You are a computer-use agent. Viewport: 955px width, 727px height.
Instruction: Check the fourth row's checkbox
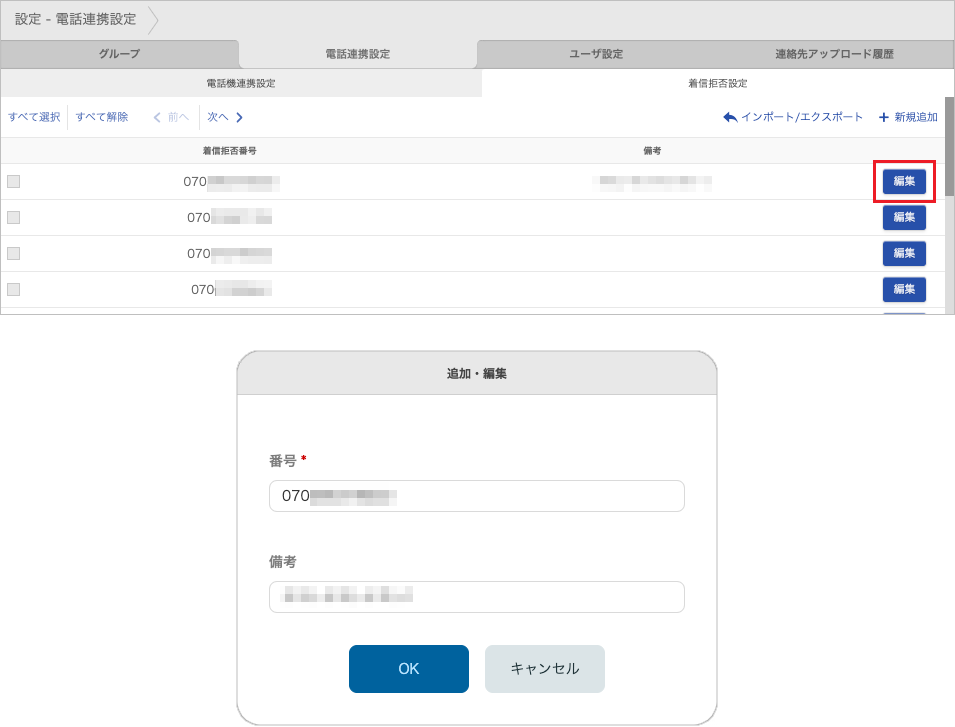tap(13, 289)
